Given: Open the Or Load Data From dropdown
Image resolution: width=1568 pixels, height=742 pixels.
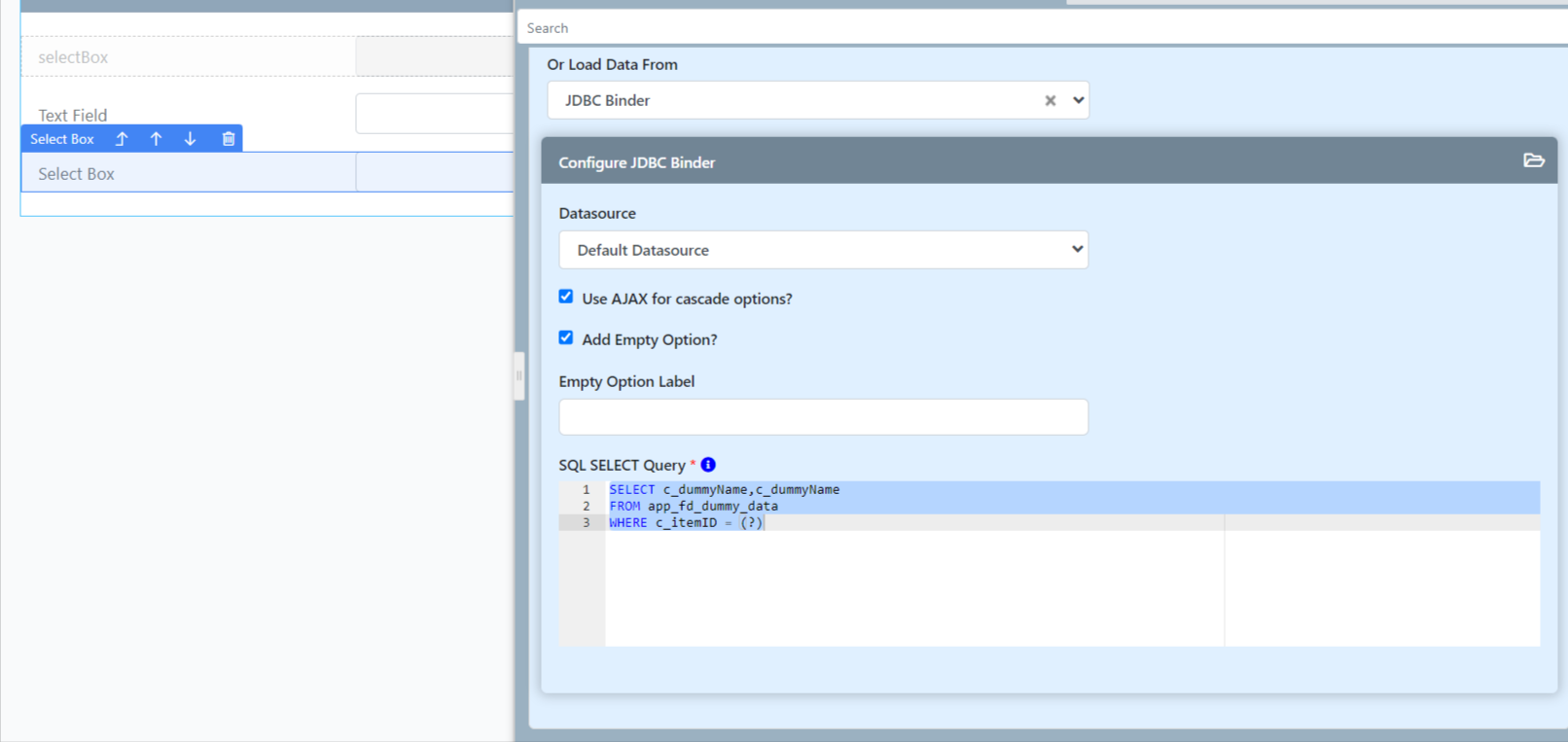Looking at the screenshot, I should coord(1078,100).
